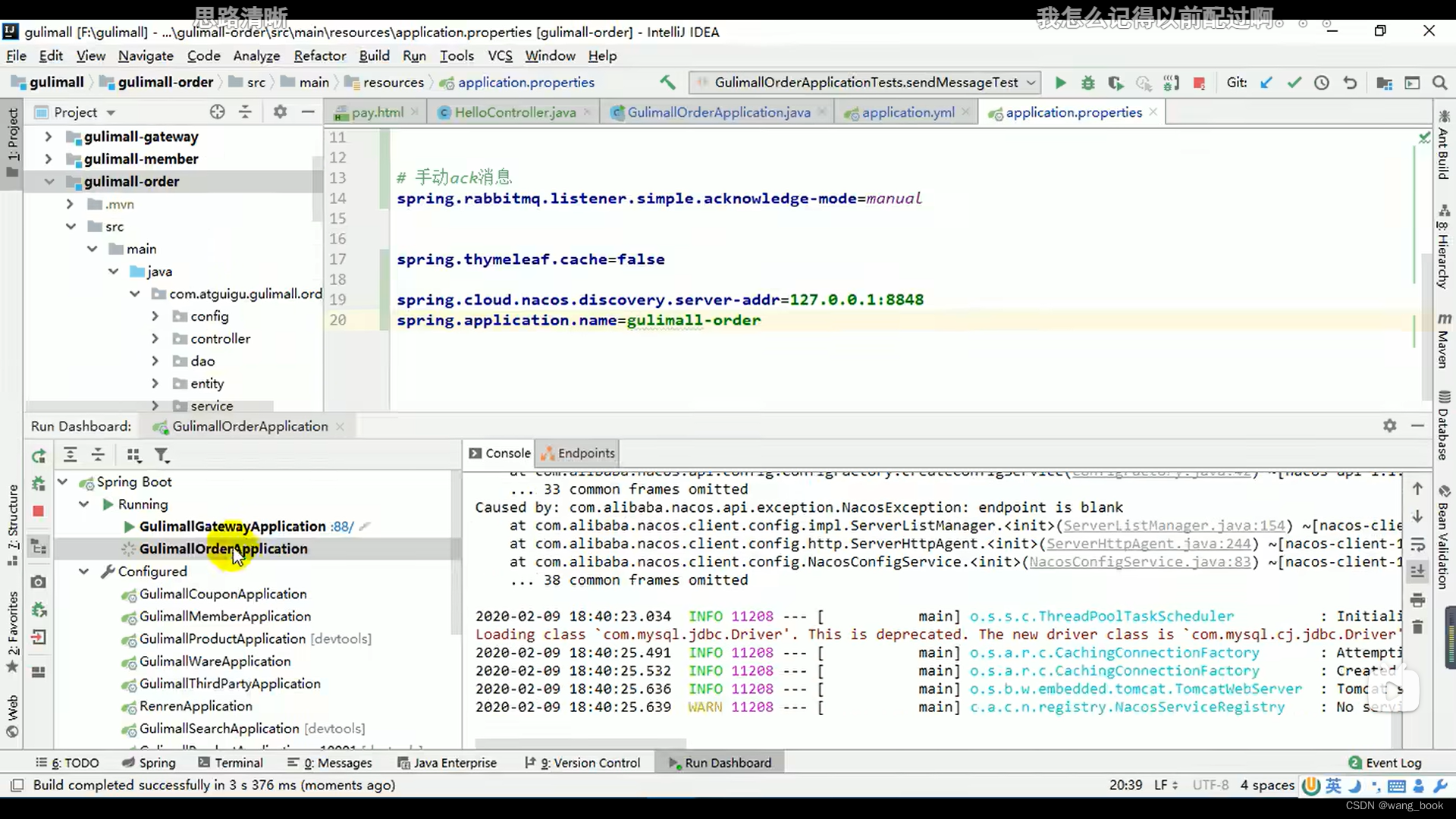
Task: Open Database tool window on right
Action: (1444, 425)
